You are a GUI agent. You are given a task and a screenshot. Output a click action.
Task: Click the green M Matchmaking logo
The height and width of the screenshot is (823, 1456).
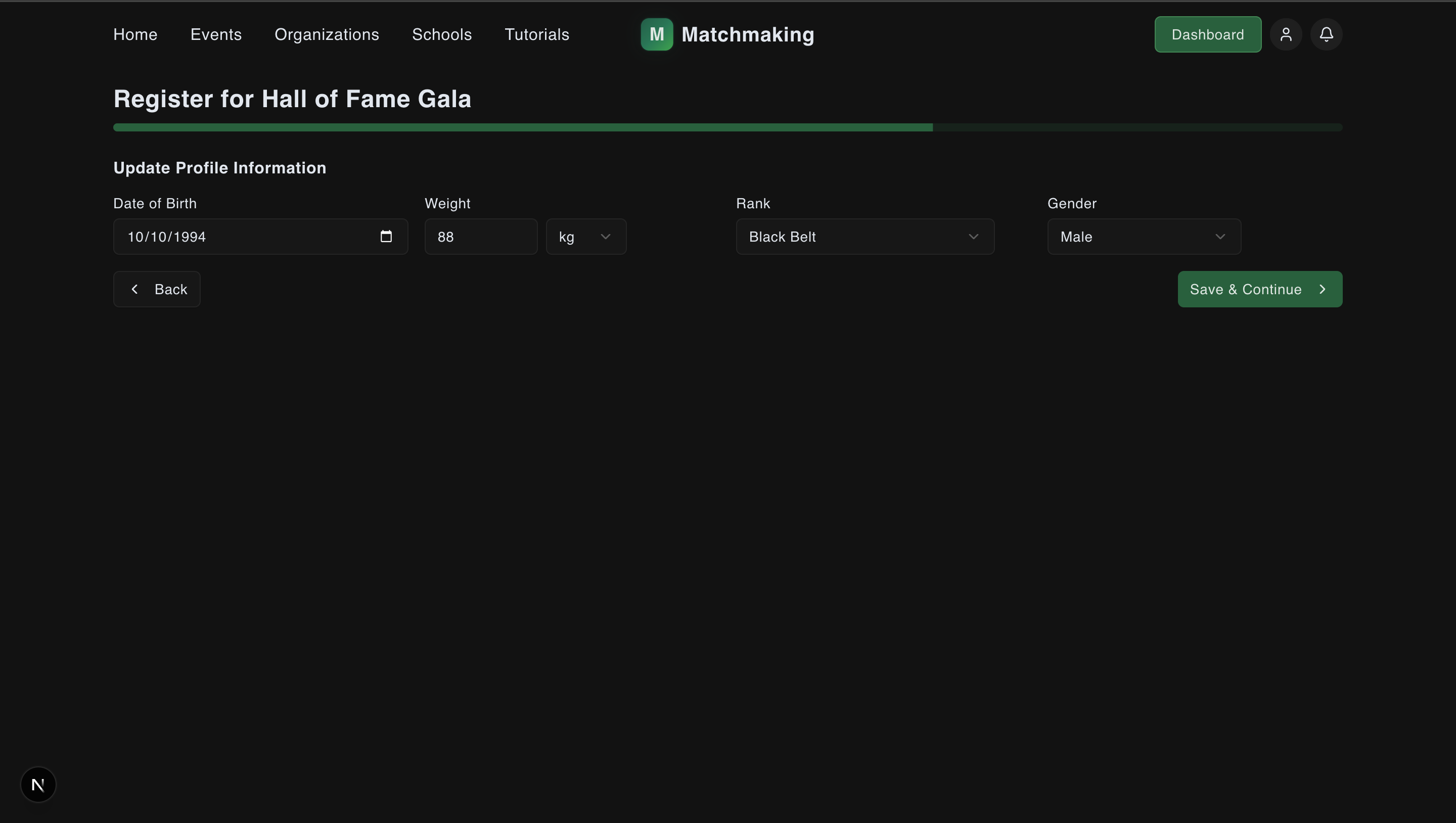point(657,34)
